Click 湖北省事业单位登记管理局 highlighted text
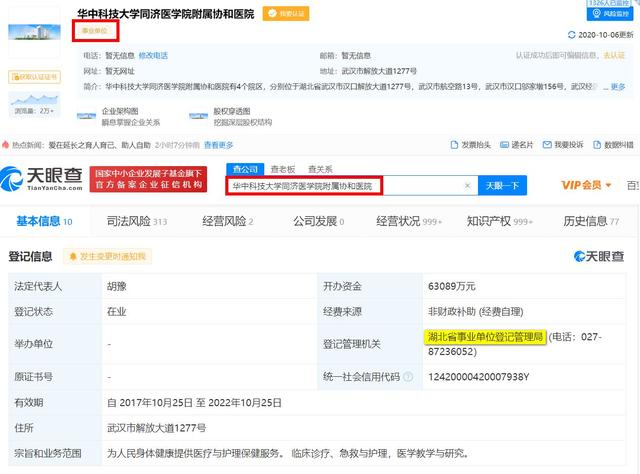640x474 pixels. coord(485,337)
